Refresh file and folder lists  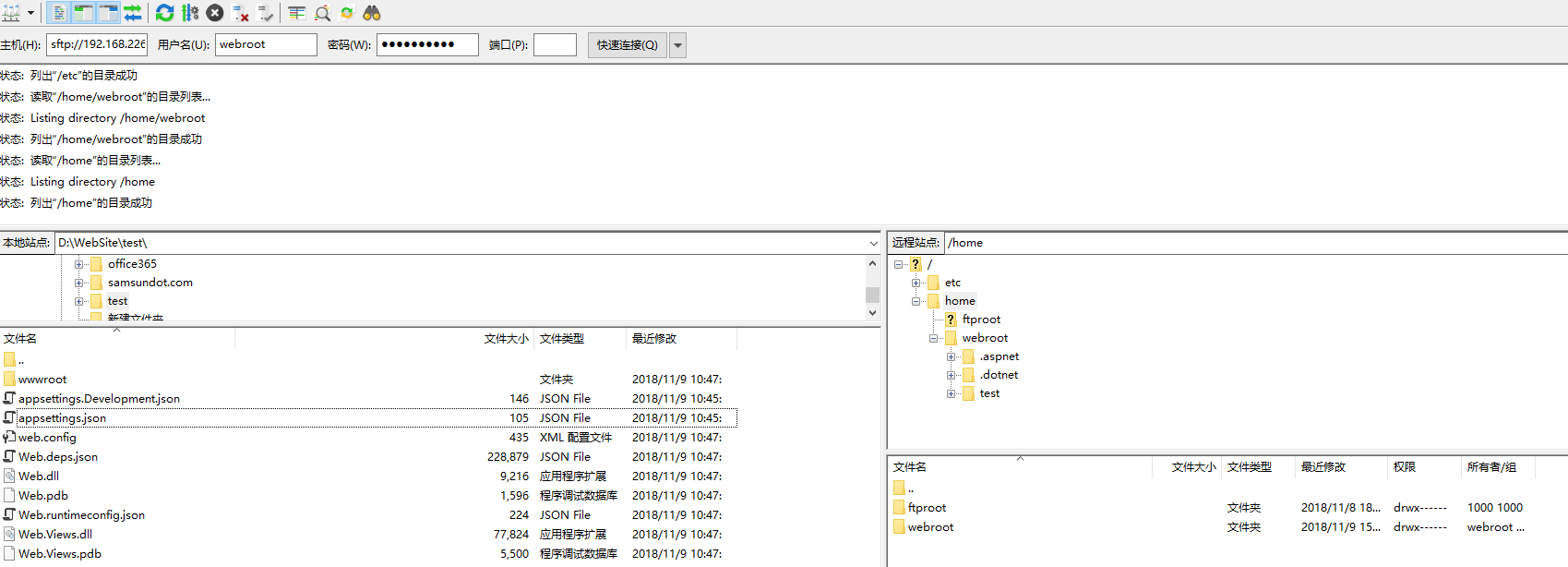(165, 13)
